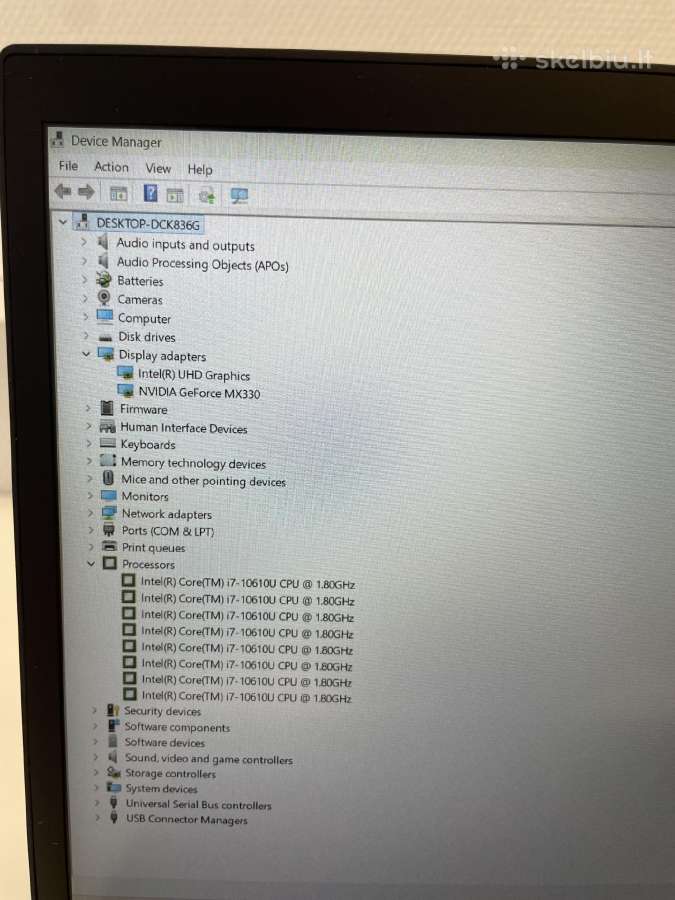This screenshot has height=900, width=675.
Task: Click Sound, video and game controllers icon
Action: tap(113, 757)
